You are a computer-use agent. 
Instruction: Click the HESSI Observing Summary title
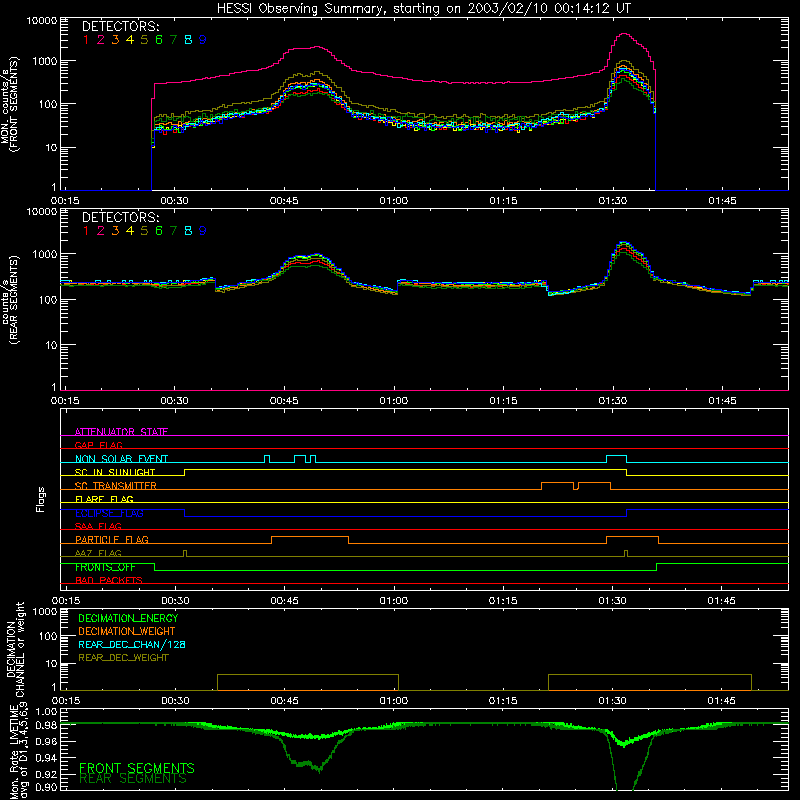click(x=423, y=8)
